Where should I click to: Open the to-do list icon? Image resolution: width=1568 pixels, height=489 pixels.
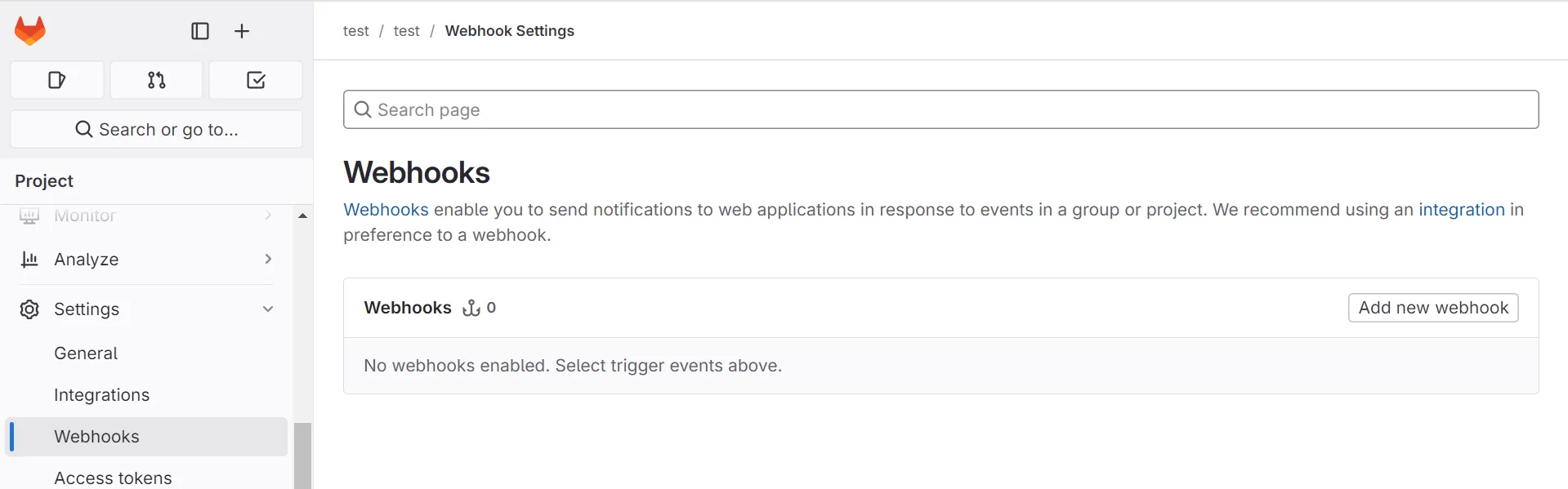(x=255, y=80)
